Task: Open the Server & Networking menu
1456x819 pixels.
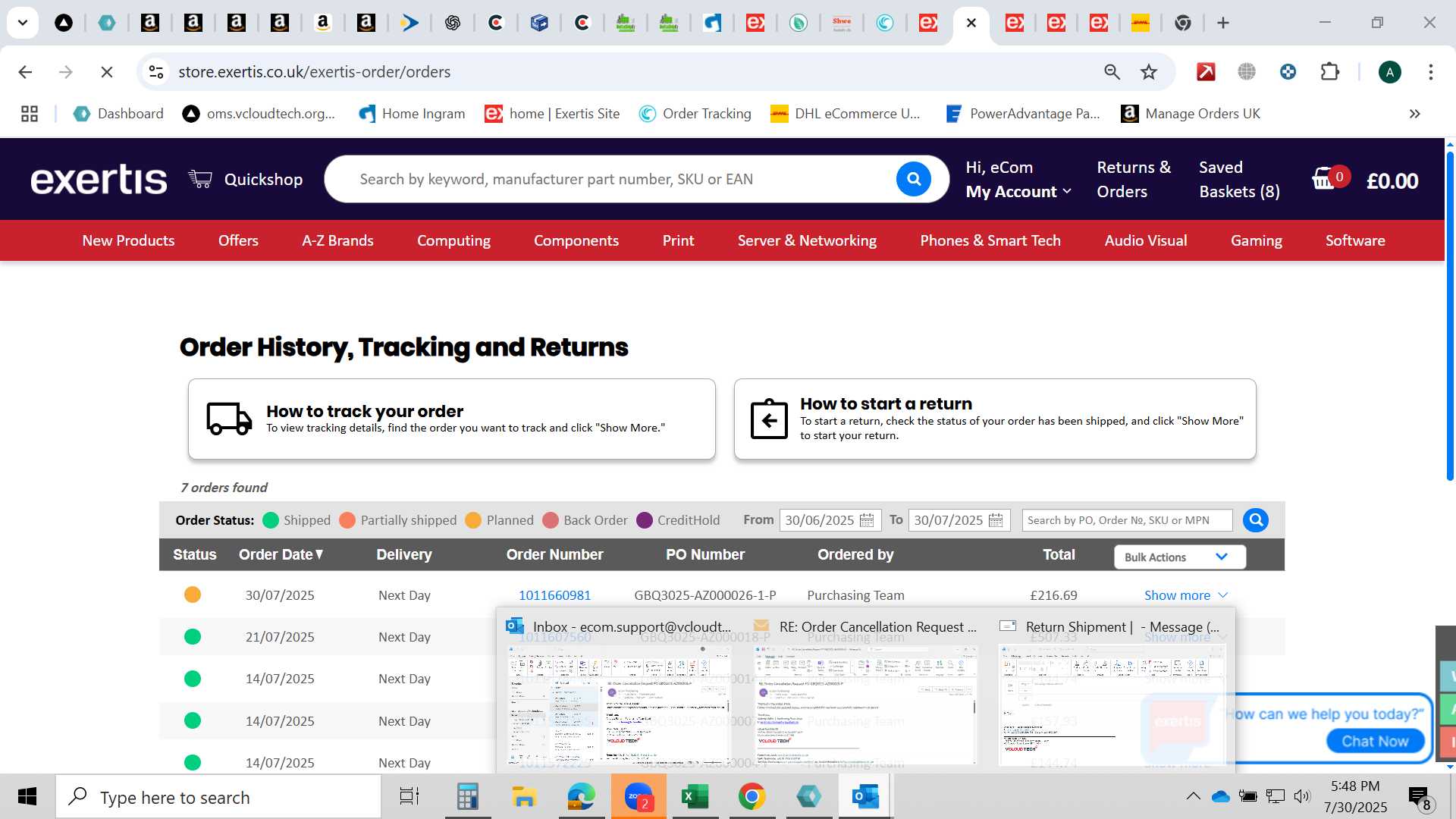Action: click(807, 240)
